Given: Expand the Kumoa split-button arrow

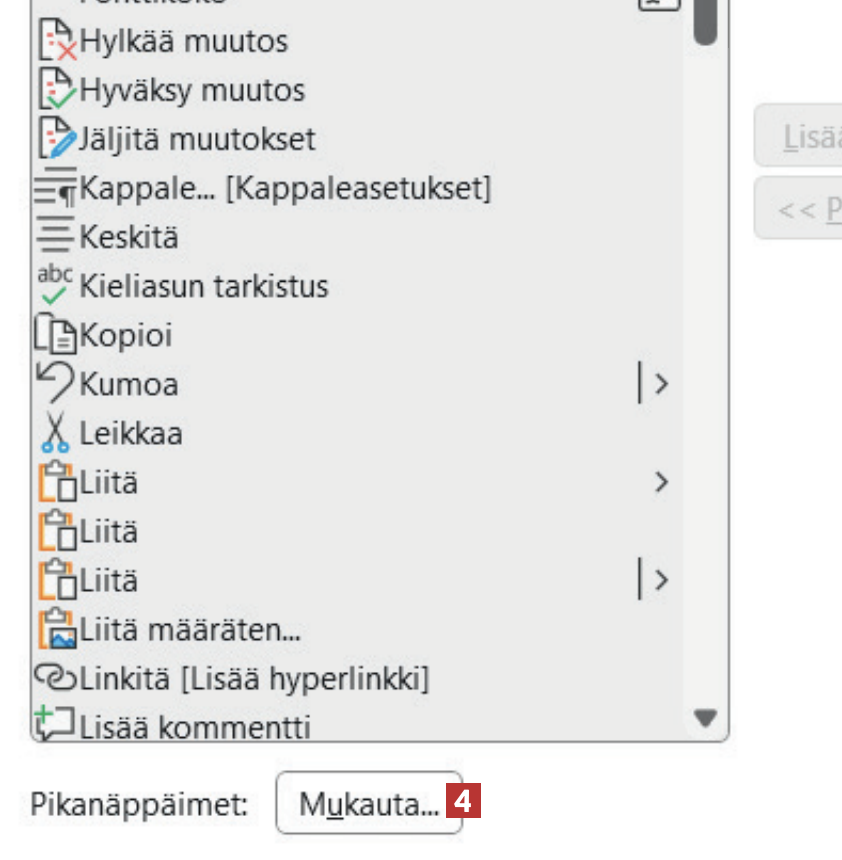Looking at the screenshot, I should 659,383.
